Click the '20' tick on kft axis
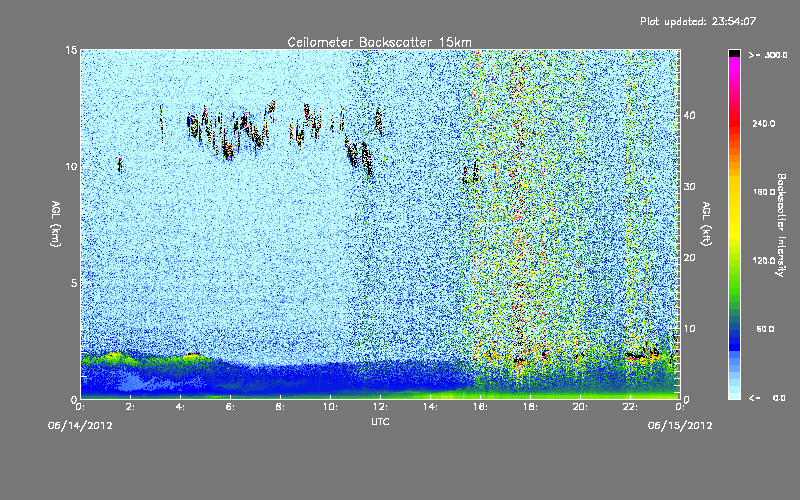The height and width of the screenshot is (500, 800). 689,258
